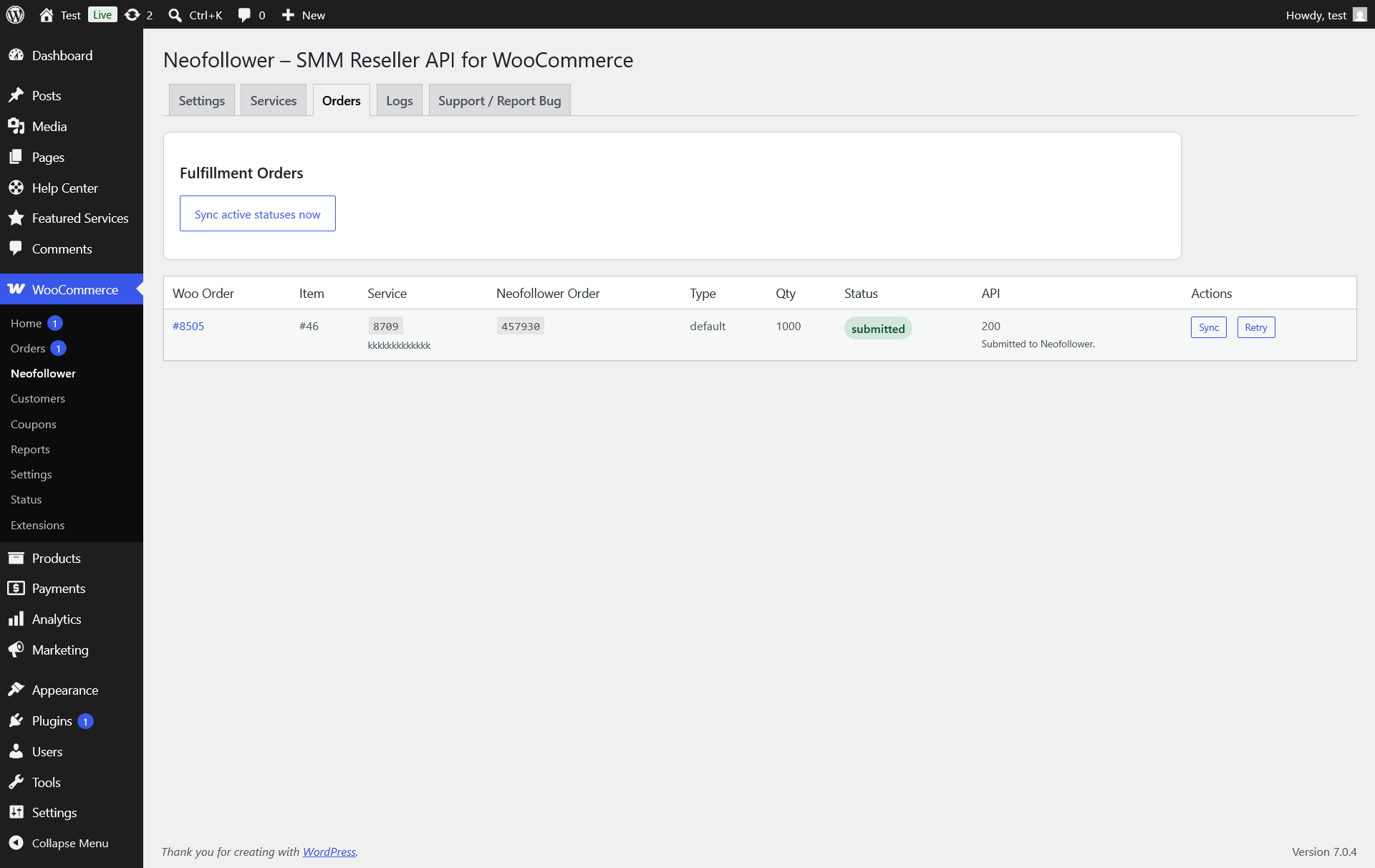Image resolution: width=1375 pixels, height=868 pixels.
Task: Click the Payments dollar icon
Action: (16, 588)
